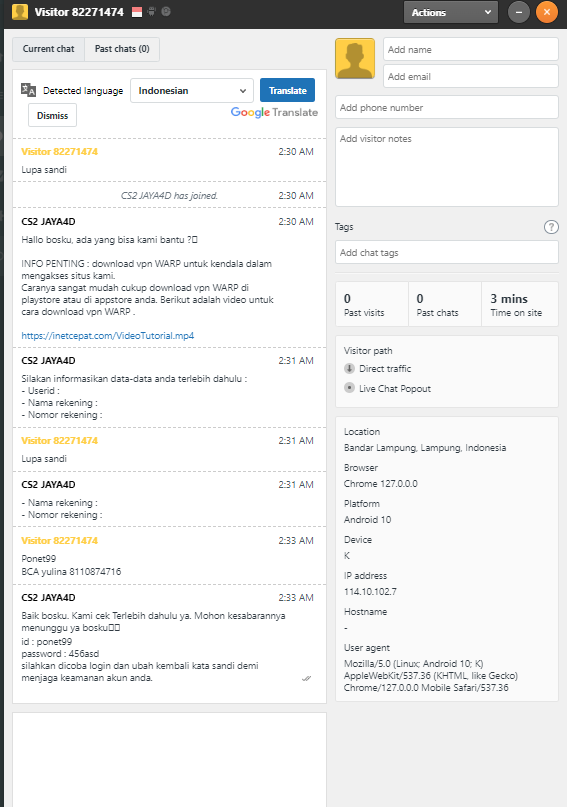Click the Android platform icon

[x=151, y=11]
